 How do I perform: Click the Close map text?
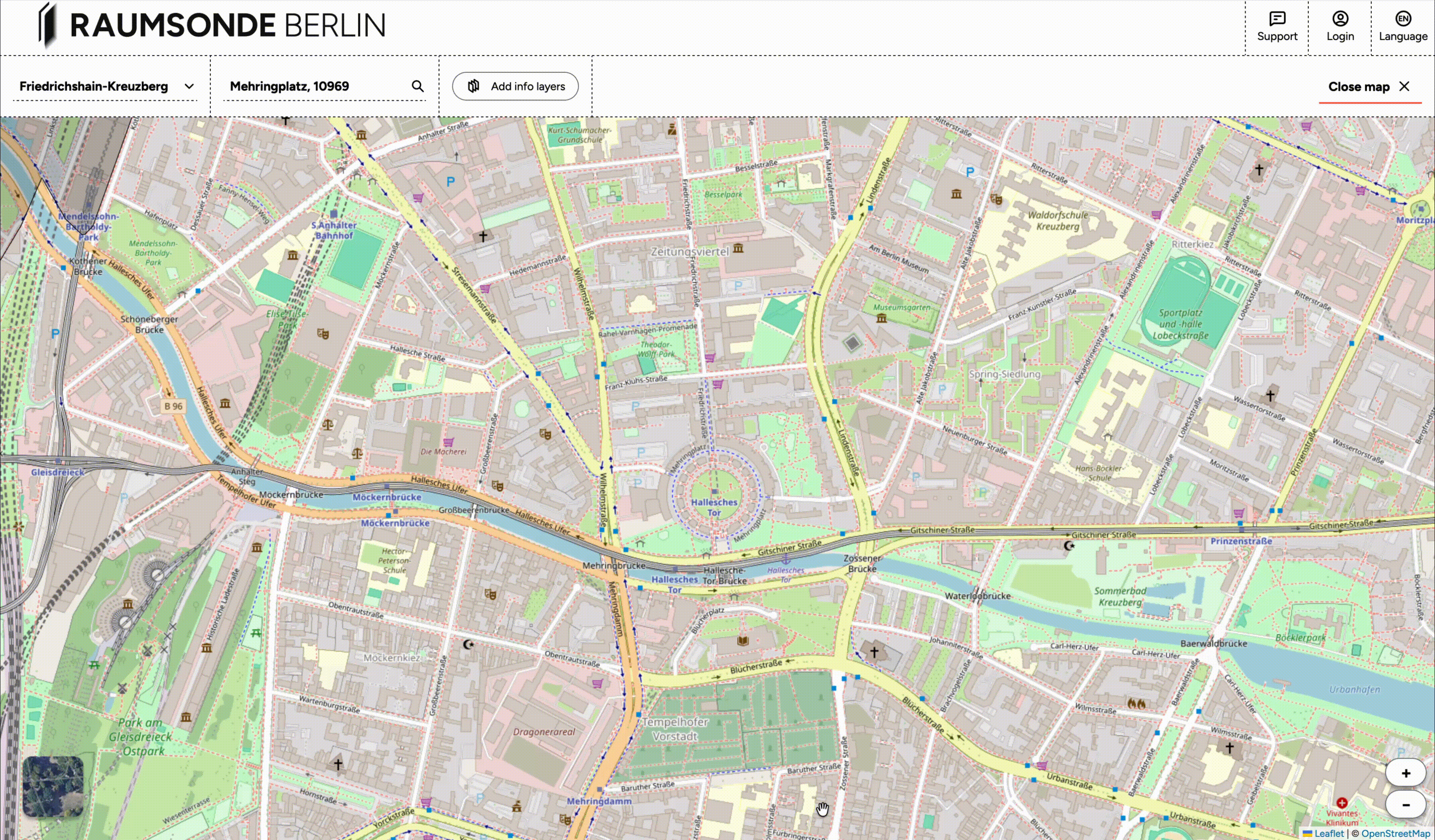[x=1359, y=87]
